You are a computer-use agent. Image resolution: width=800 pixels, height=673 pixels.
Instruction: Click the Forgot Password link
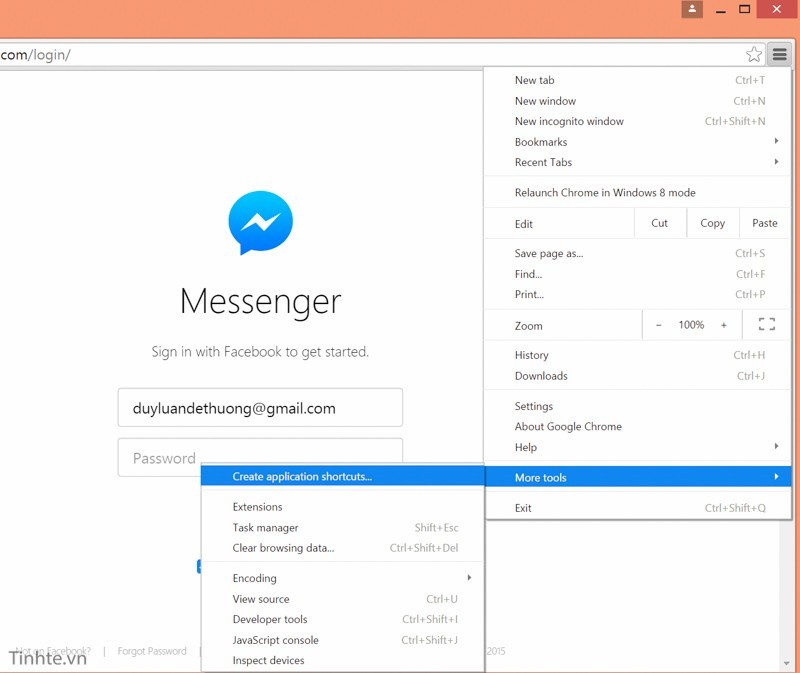tap(152, 651)
